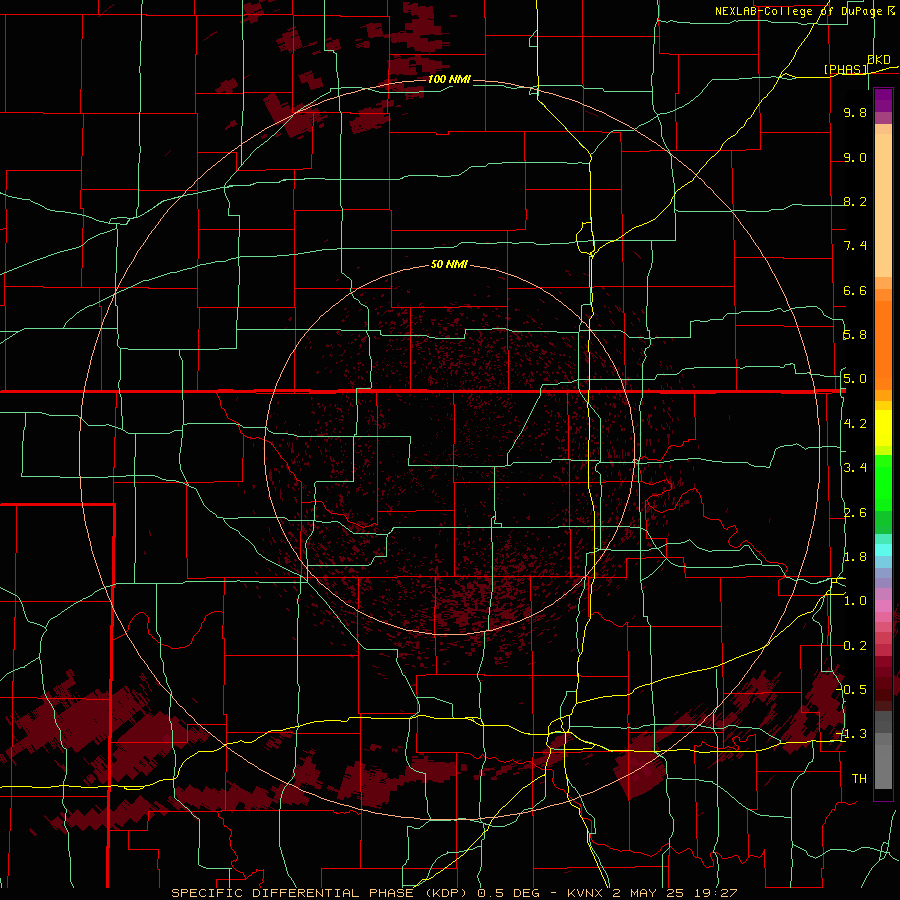Click the 1.0 scale value
900x900 pixels.
pyautogui.click(x=855, y=601)
